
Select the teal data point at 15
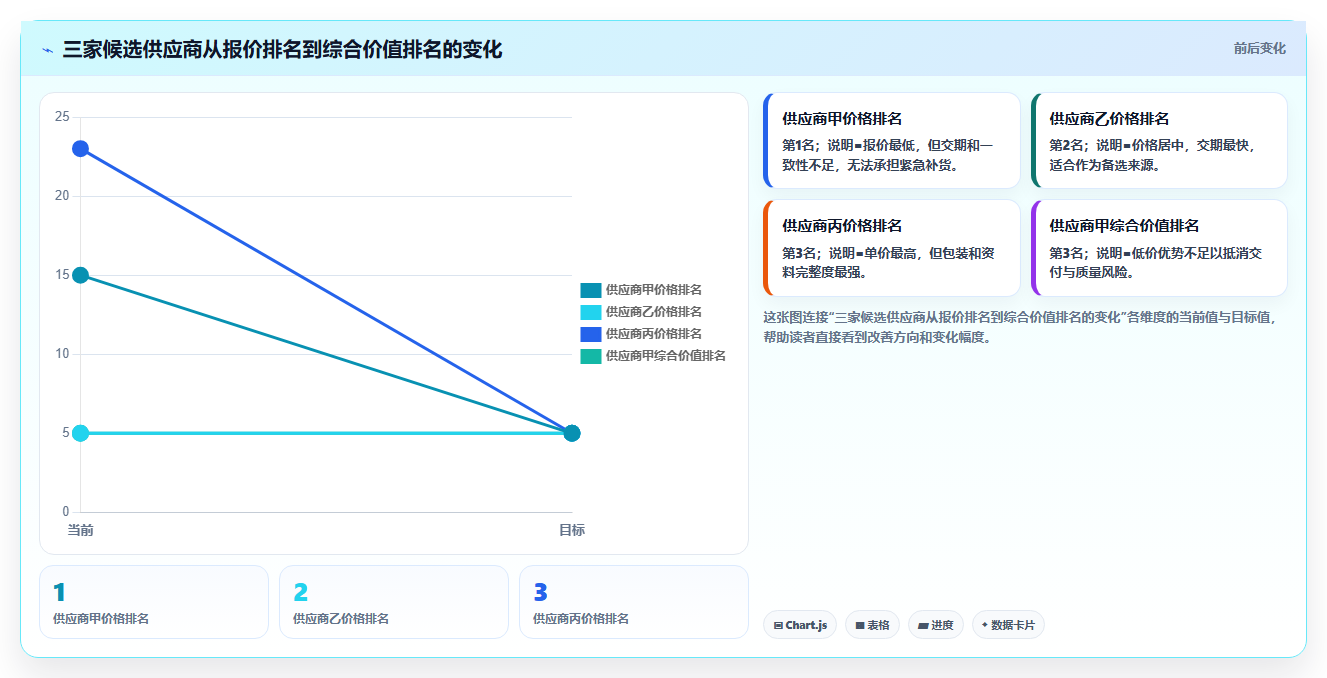pos(80,275)
